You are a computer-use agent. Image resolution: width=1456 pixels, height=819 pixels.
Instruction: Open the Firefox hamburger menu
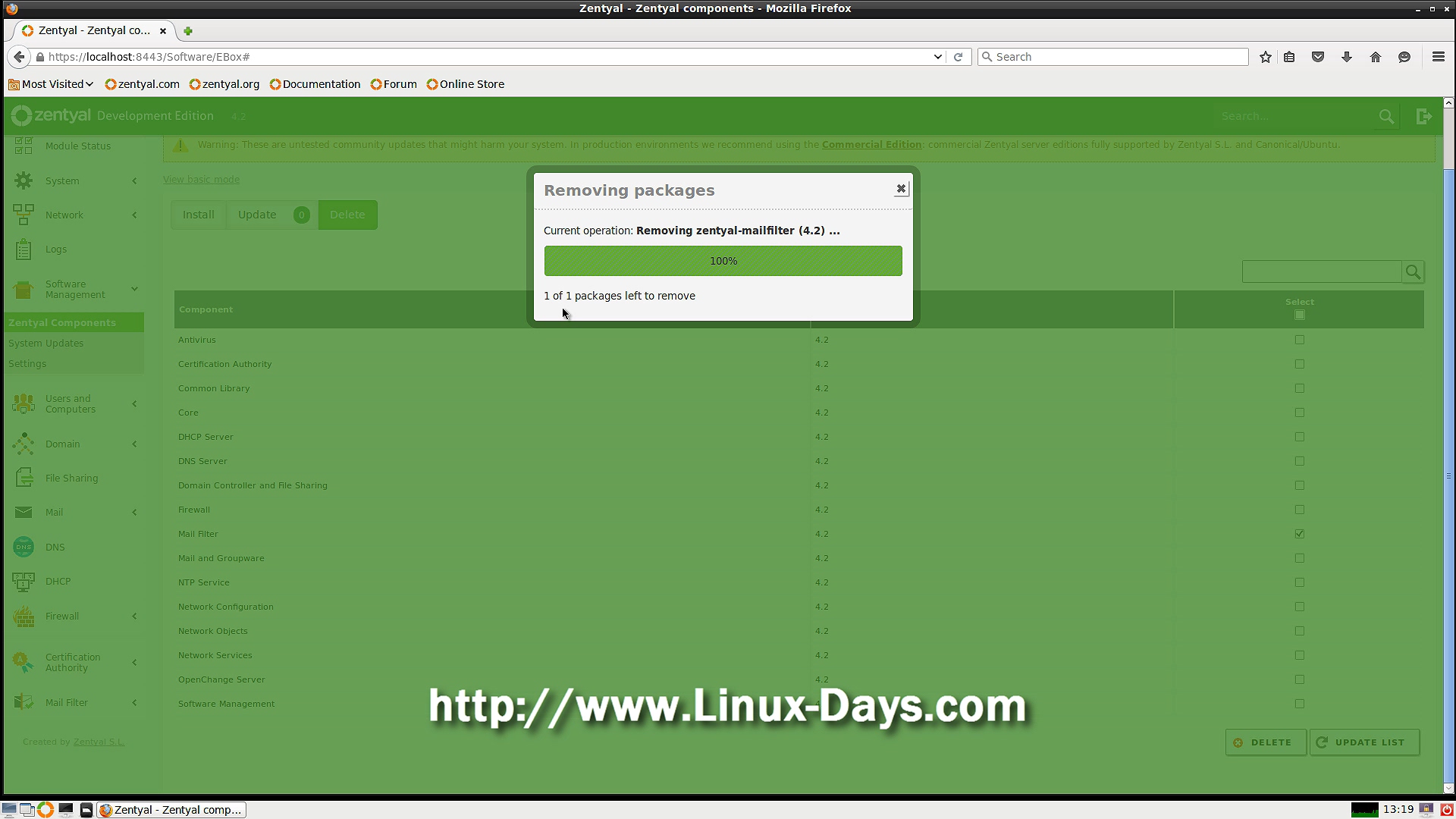[x=1438, y=57]
